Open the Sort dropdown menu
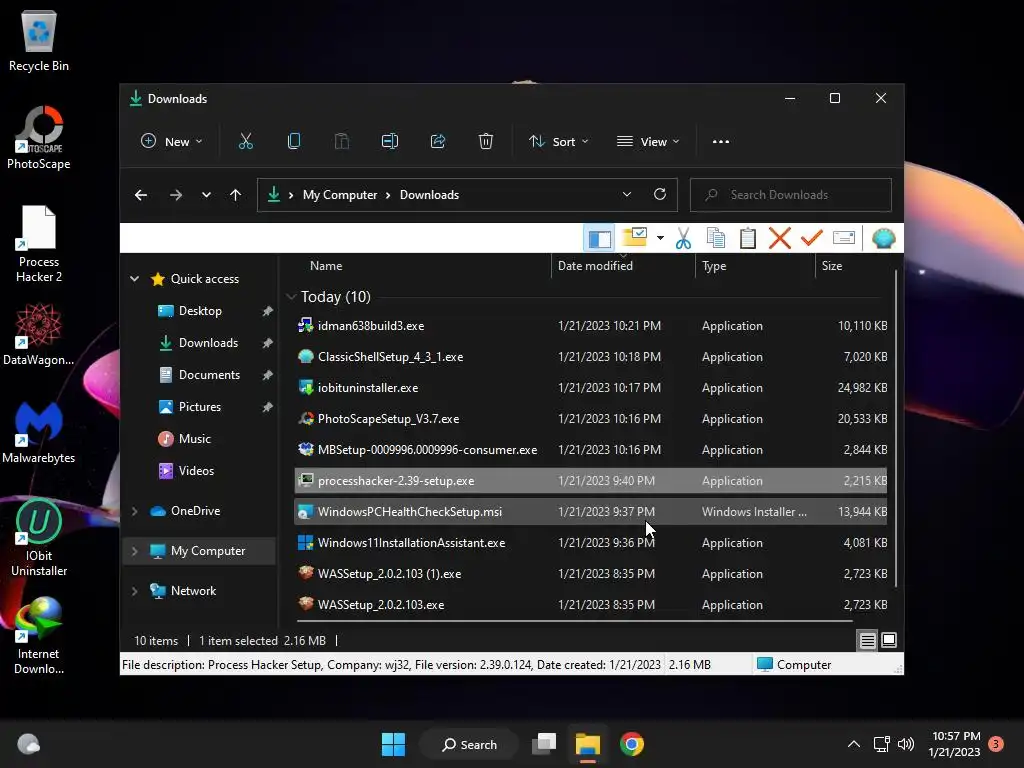The image size is (1024, 768). point(559,142)
